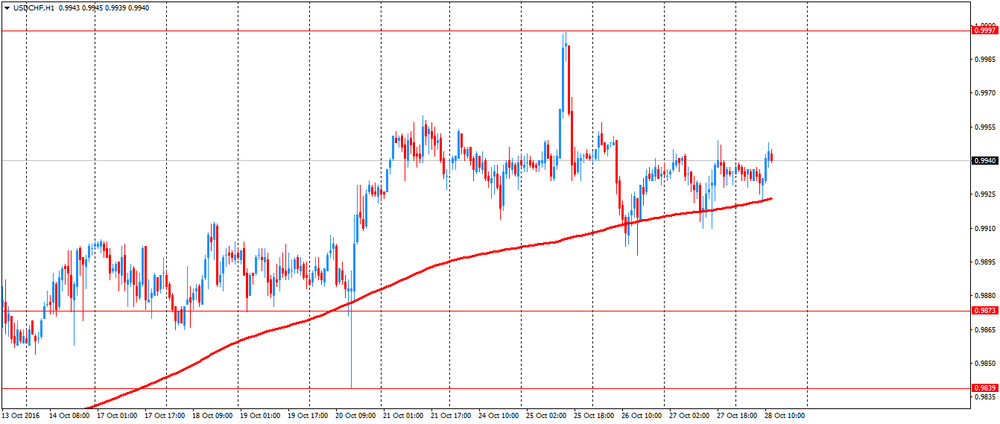The width and height of the screenshot is (1000, 424).
Task: Click the 20 Oct 09:00 time label
Action: [x=355, y=414]
